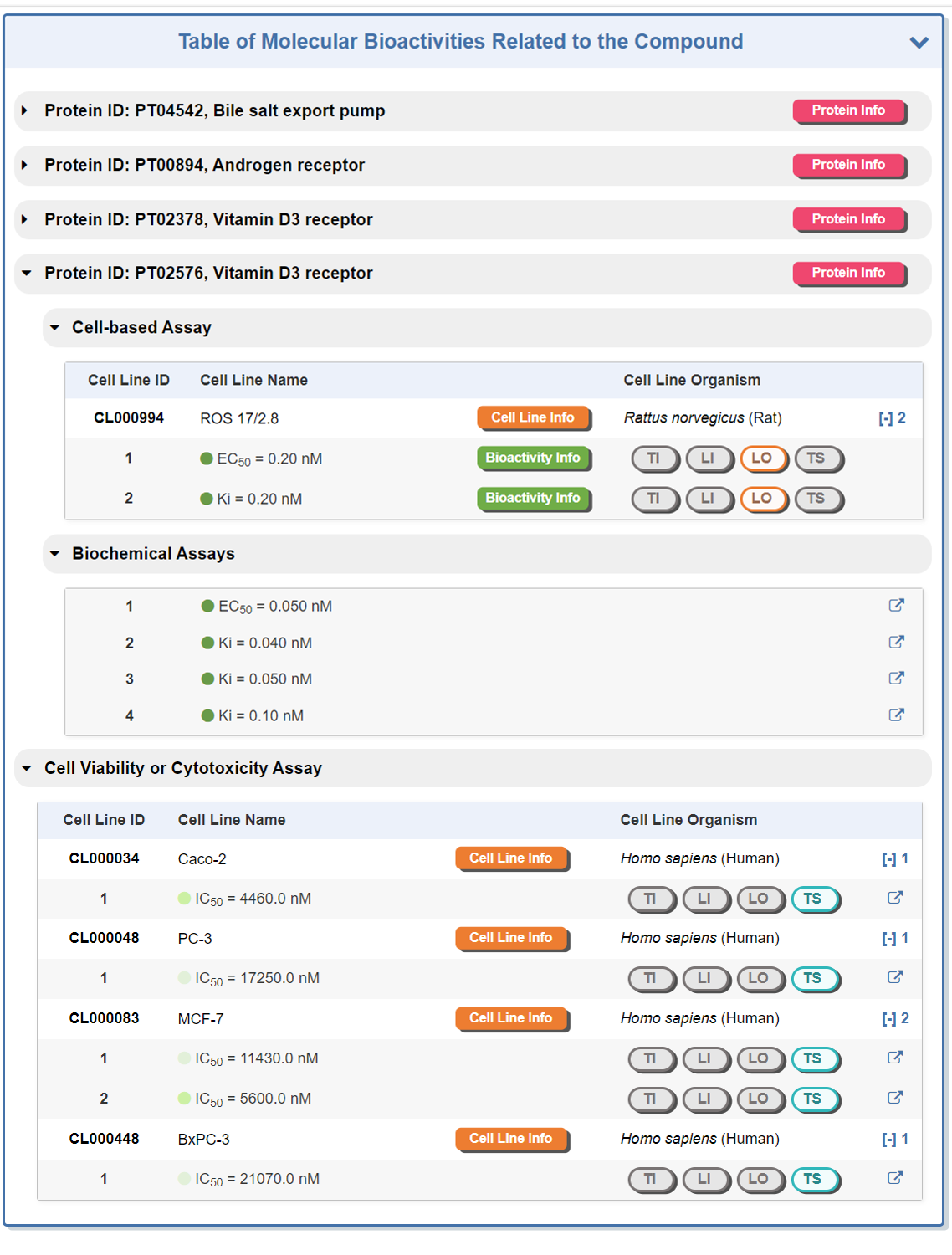The height and width of the screenshot is (1255, 952).
Task: Collapse ROS 17/2.8 cell line rows
Action: [x=886, y=418]
